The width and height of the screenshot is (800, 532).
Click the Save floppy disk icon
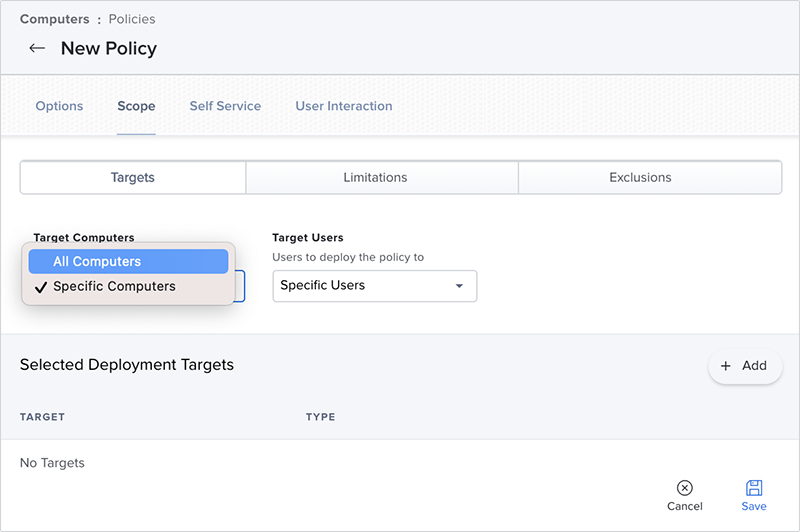point(754,488)
